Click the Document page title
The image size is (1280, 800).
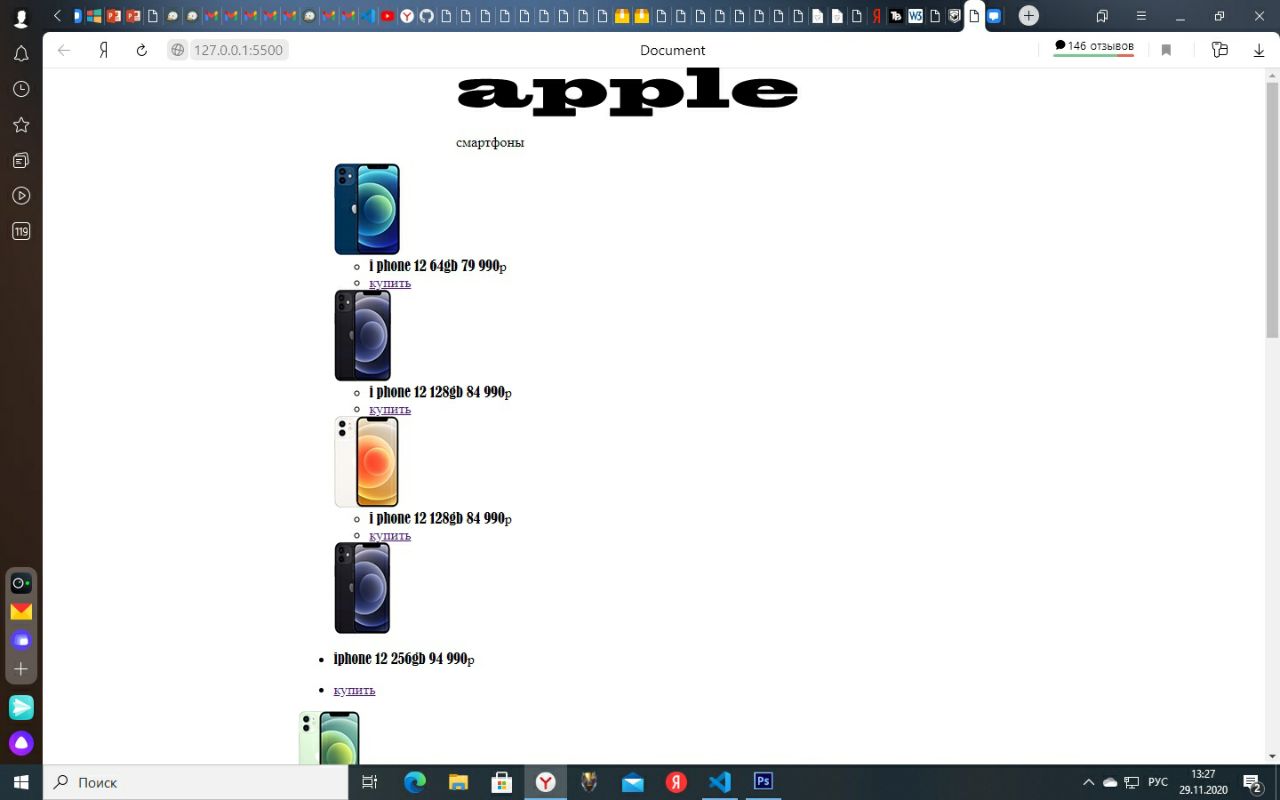[673, 50]
